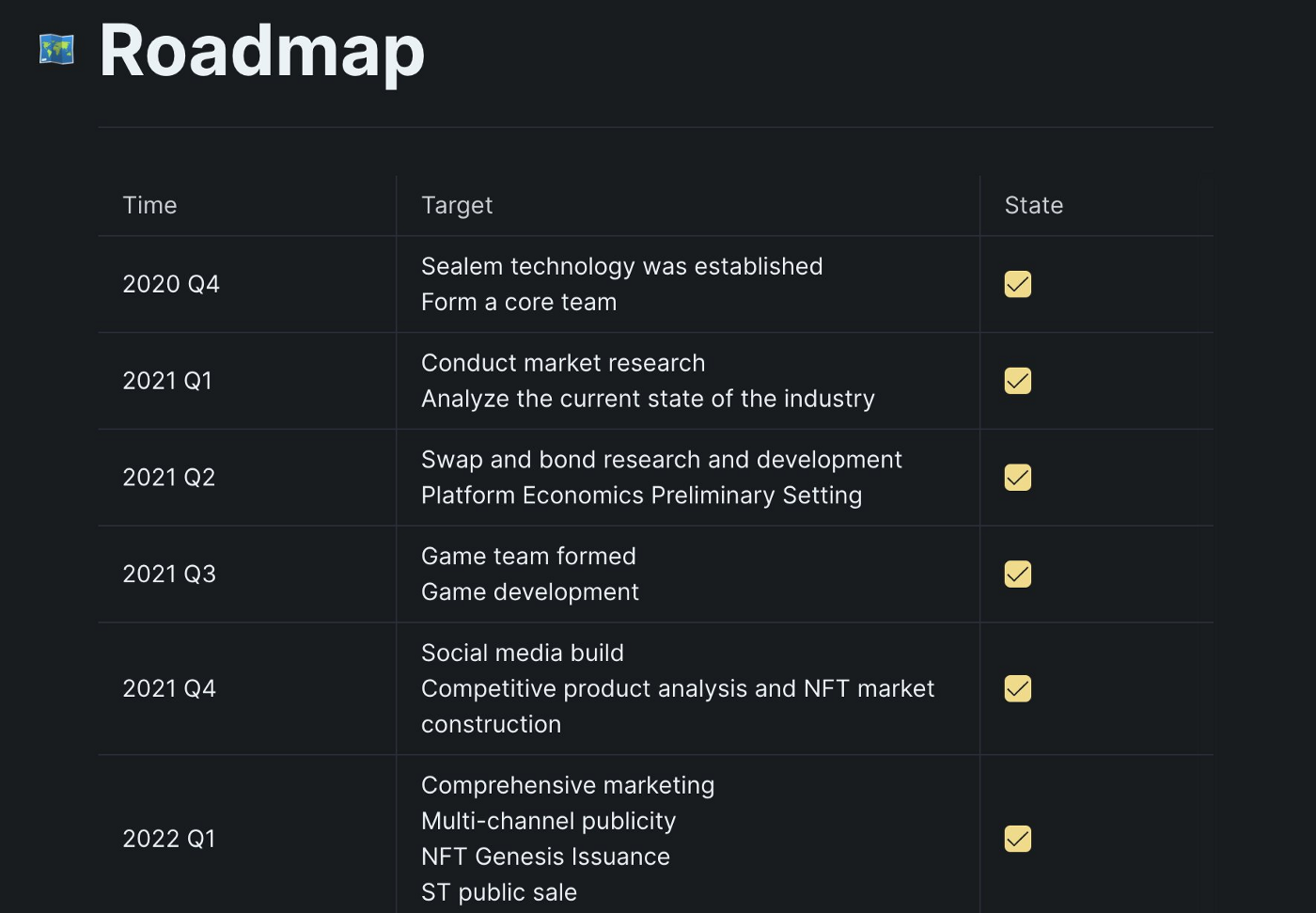Uncheck the 2021 Q4 state checkbox
Viewport: 1316px width, 913px height.
pos(1018,688)
